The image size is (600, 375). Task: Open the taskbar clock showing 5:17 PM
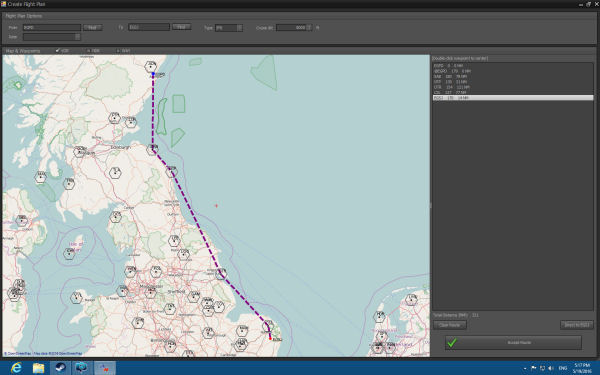(582, 368)
